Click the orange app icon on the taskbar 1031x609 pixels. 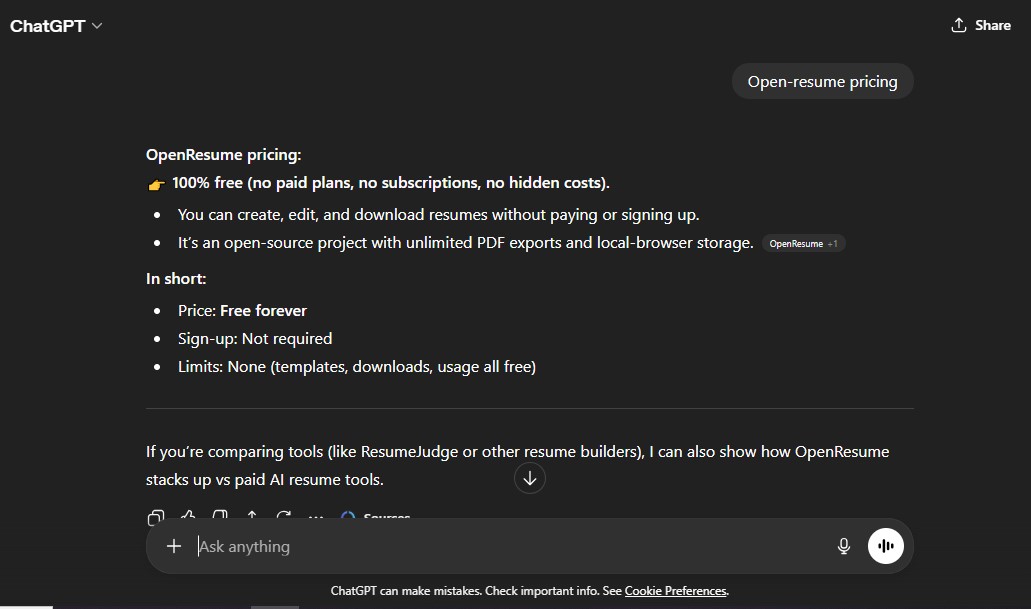point(275,605)
